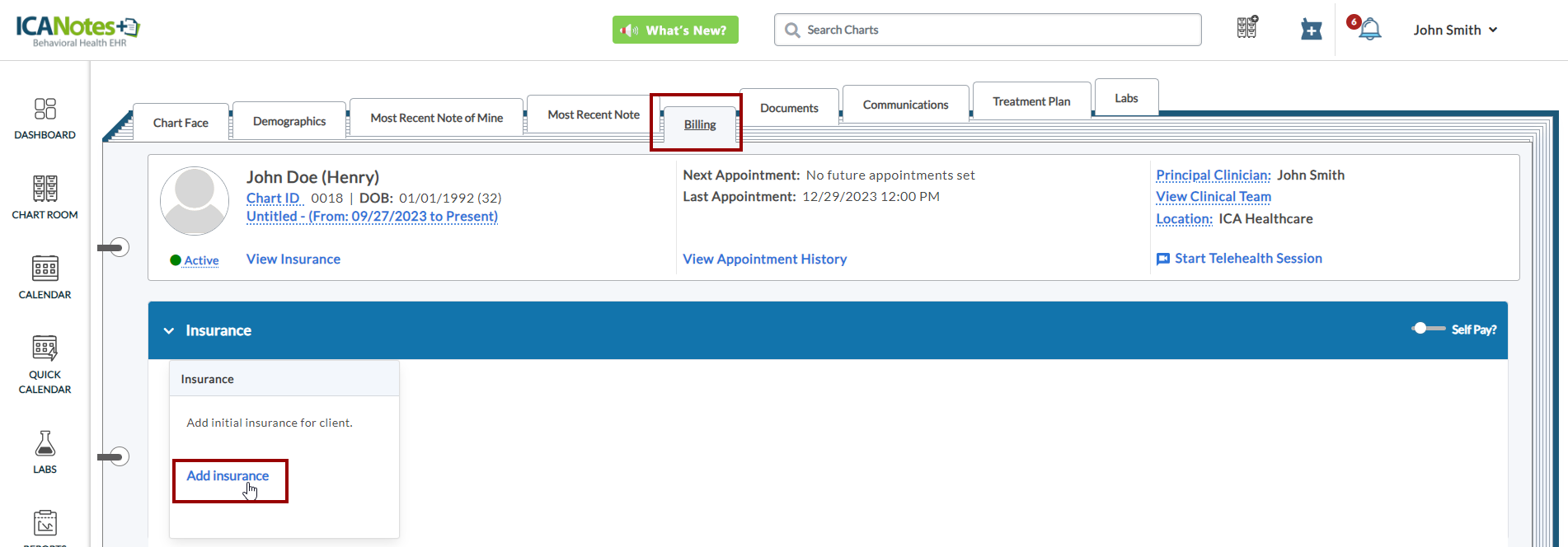1568x547 pixels.
Task: Open the Labs flask sidebar icon
Action: (45, 444)
